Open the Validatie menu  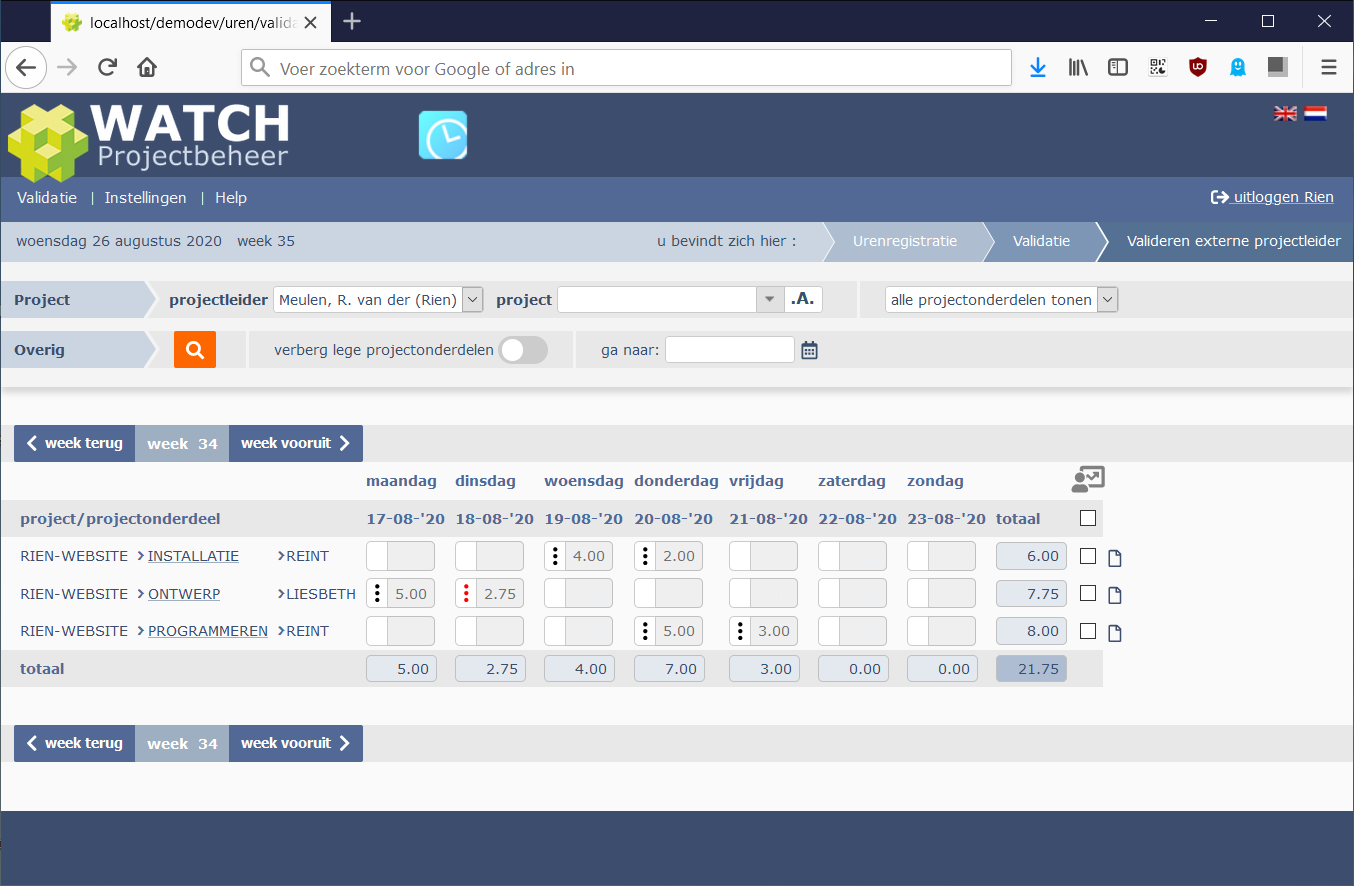(x=47, y=198)
